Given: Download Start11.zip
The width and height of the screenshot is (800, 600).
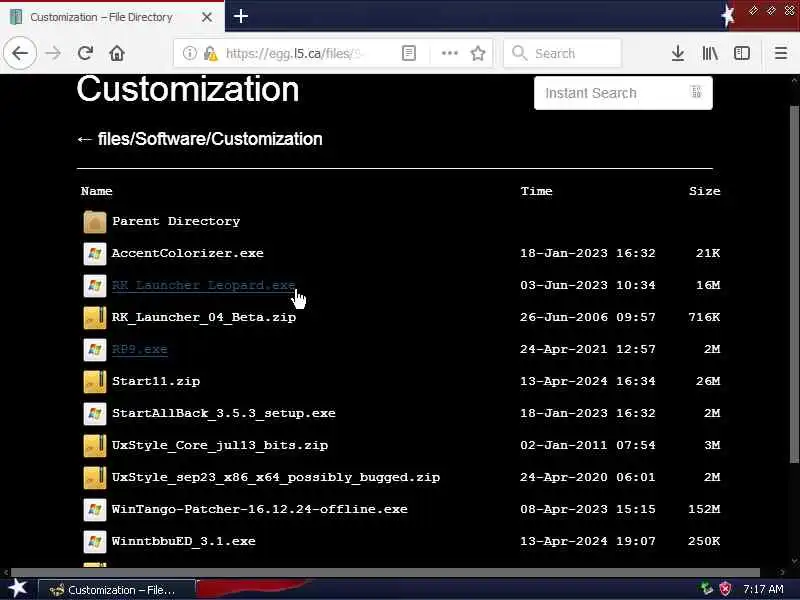Looking at the screenshot, I should (x=156, y=381).
